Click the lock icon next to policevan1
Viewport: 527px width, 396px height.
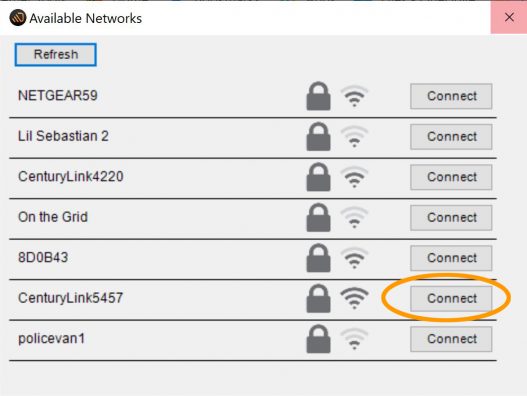tap(318, 339)
